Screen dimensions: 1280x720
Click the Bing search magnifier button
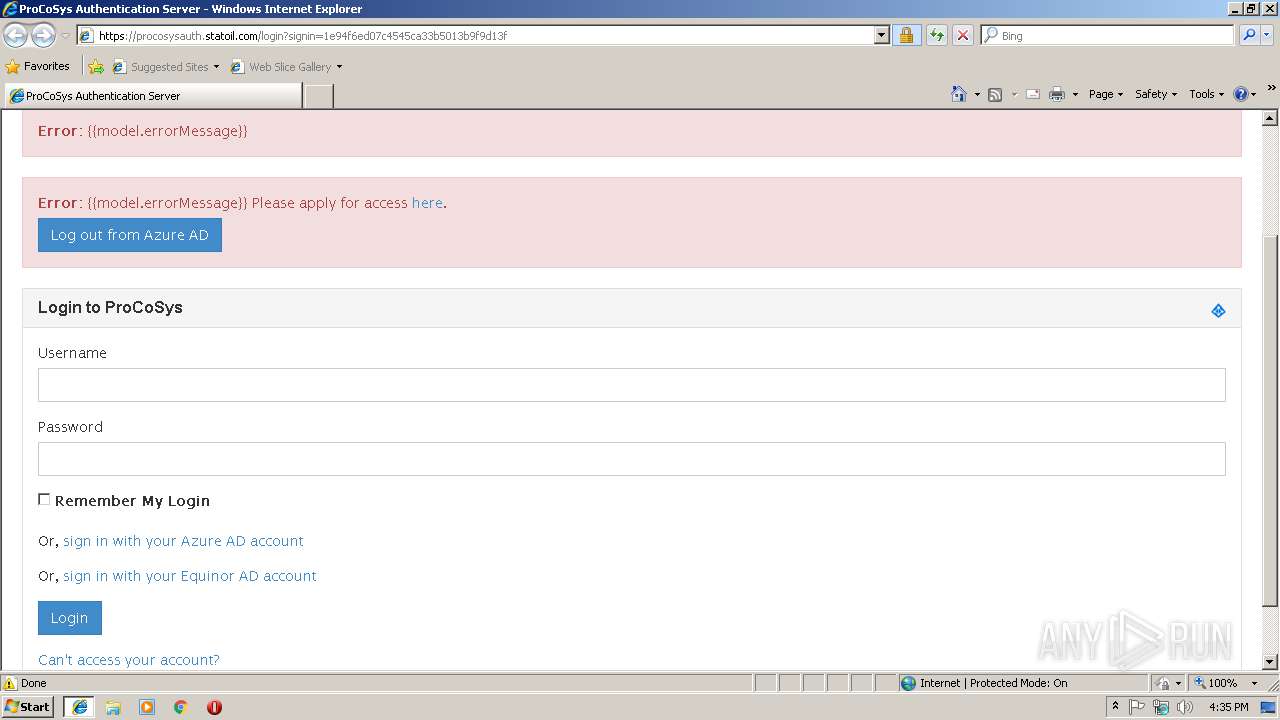pos(1249,35)
